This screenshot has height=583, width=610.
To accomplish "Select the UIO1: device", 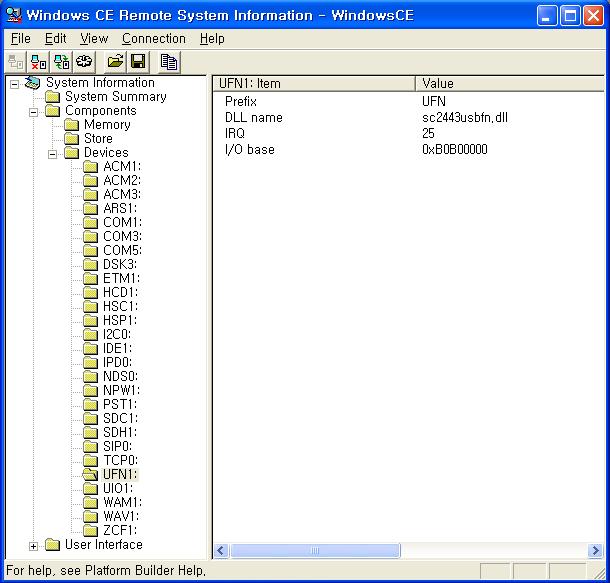I will (x=118, y=488).
